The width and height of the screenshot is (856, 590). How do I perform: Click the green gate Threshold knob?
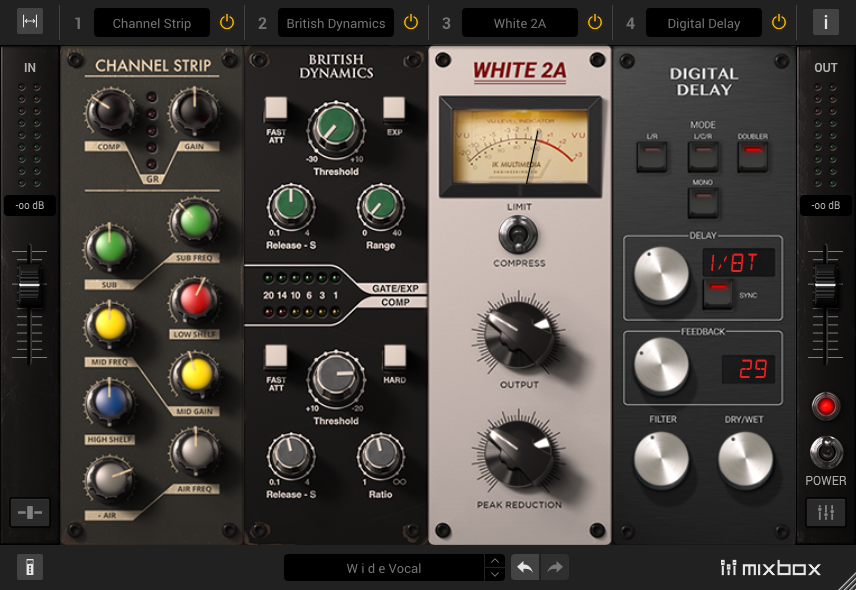coord(336,130)
